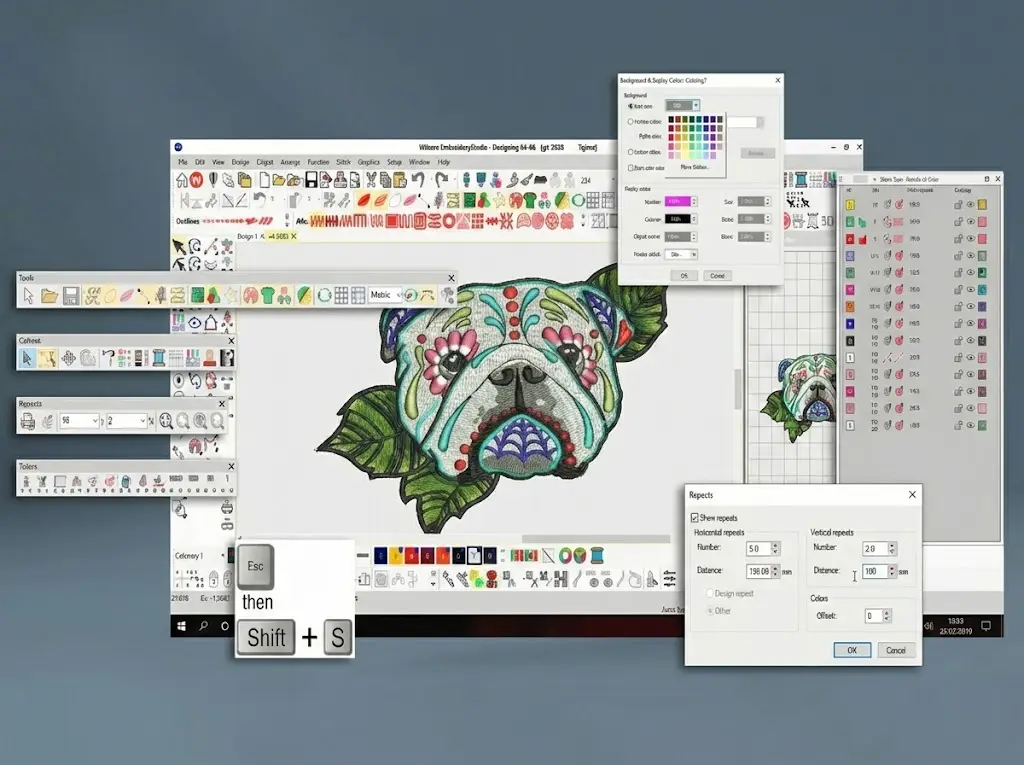Toggle eye visibility for first color row
Viewport: 1024px width, 765px height.
point(969,204)
